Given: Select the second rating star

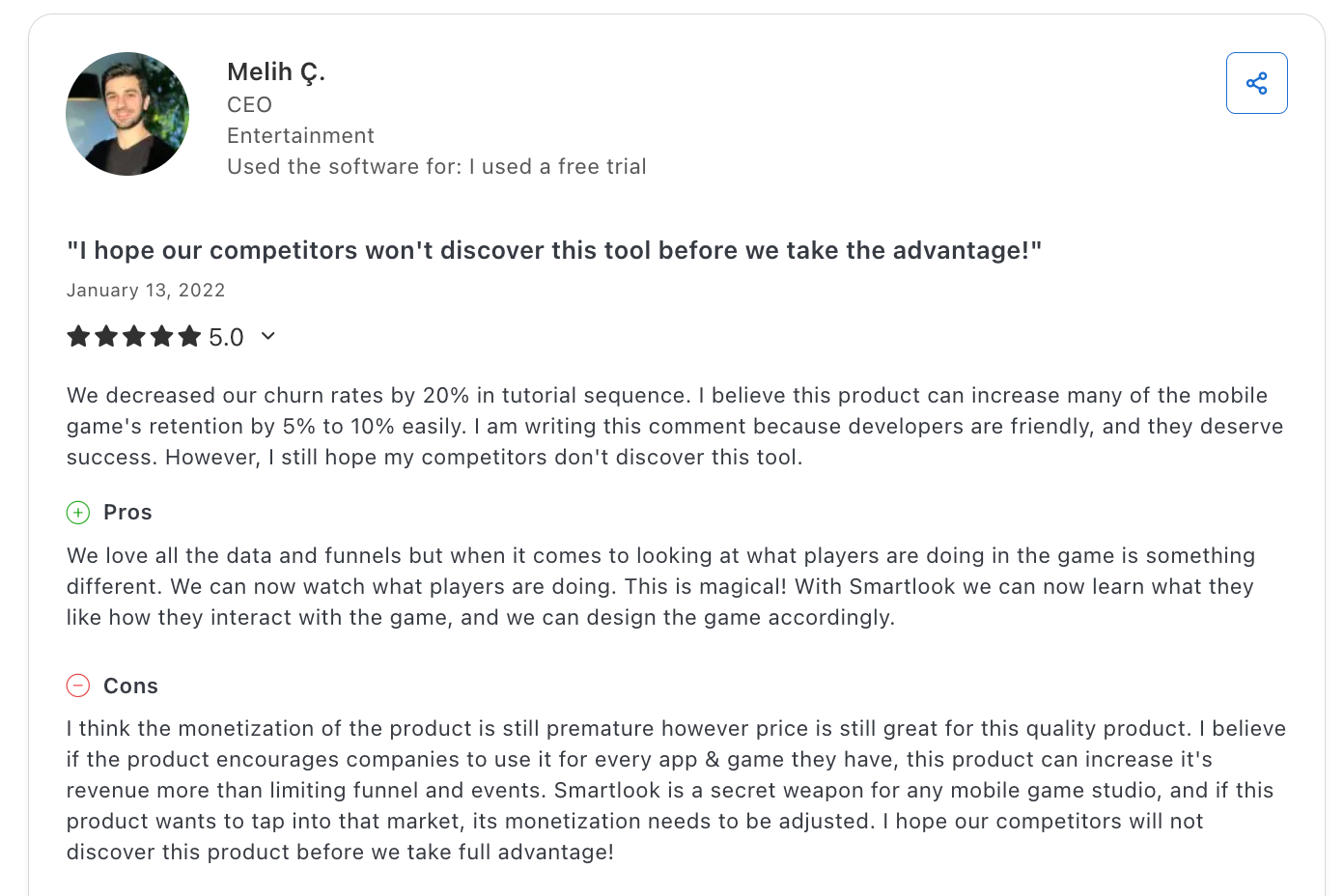Looking at the screenshot, I should click(x=106, y=336).
